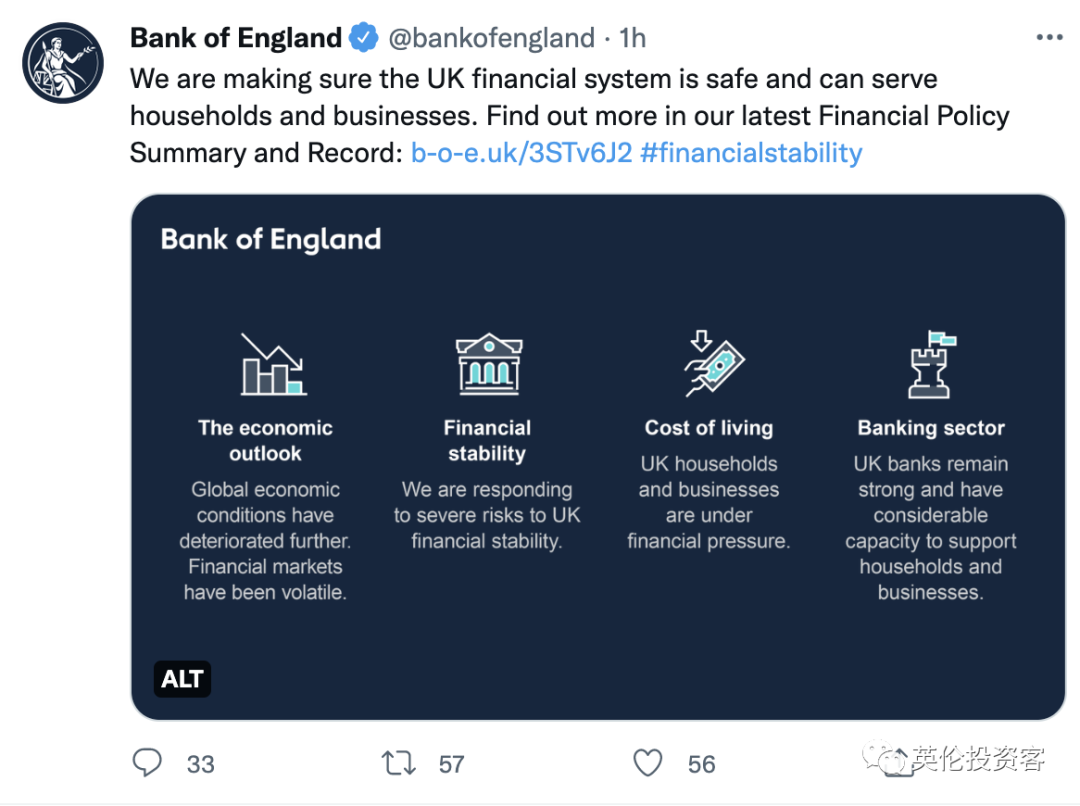Viewport: 1080px width, 806px height.
Task: Open the #financialstability hashtag
Action: (751, 153)
